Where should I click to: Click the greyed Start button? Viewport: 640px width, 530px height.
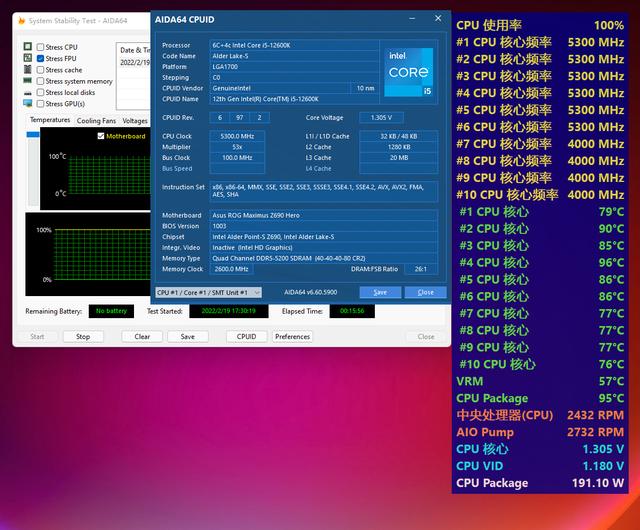pyautogui.click(x=37, y=336)
